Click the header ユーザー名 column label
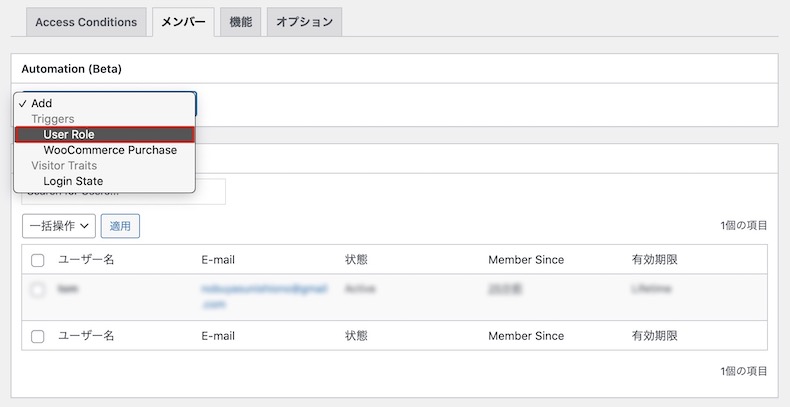This screenshot has height=407, width=790. pyautogui.click(x=86, y=260)
